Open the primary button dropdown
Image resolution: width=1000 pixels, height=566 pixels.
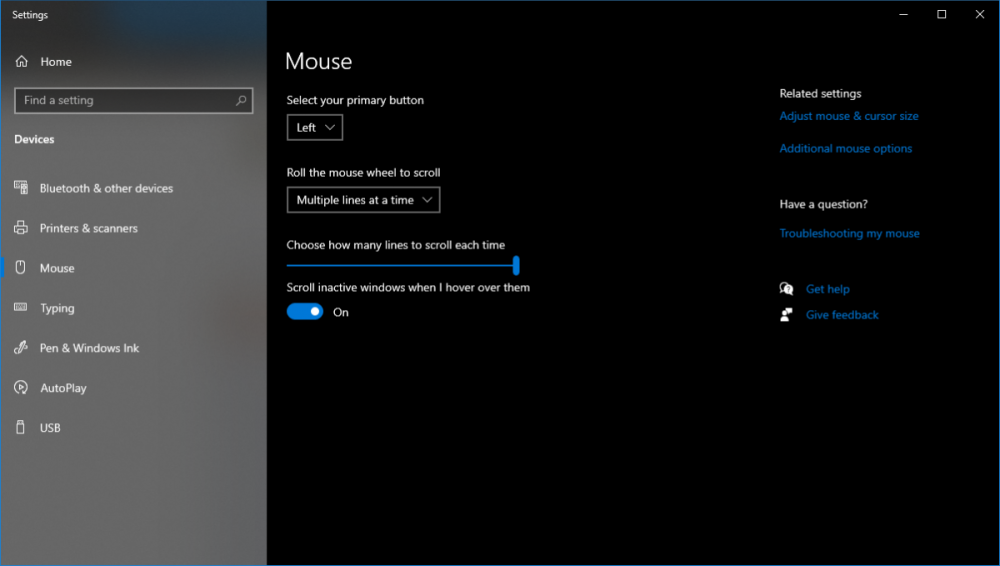pos(315,128)
